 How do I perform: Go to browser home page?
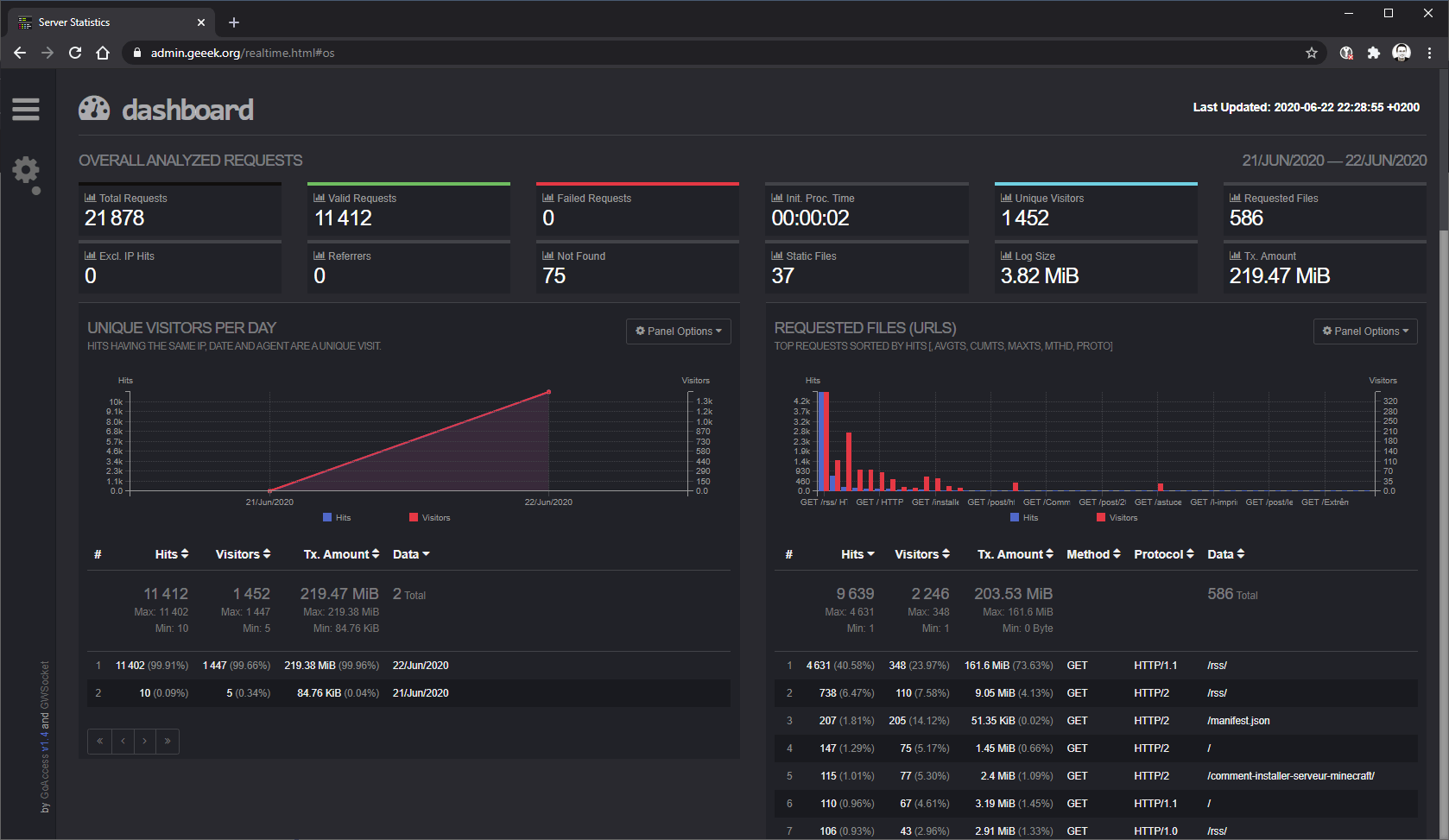(x=103, y=53)
